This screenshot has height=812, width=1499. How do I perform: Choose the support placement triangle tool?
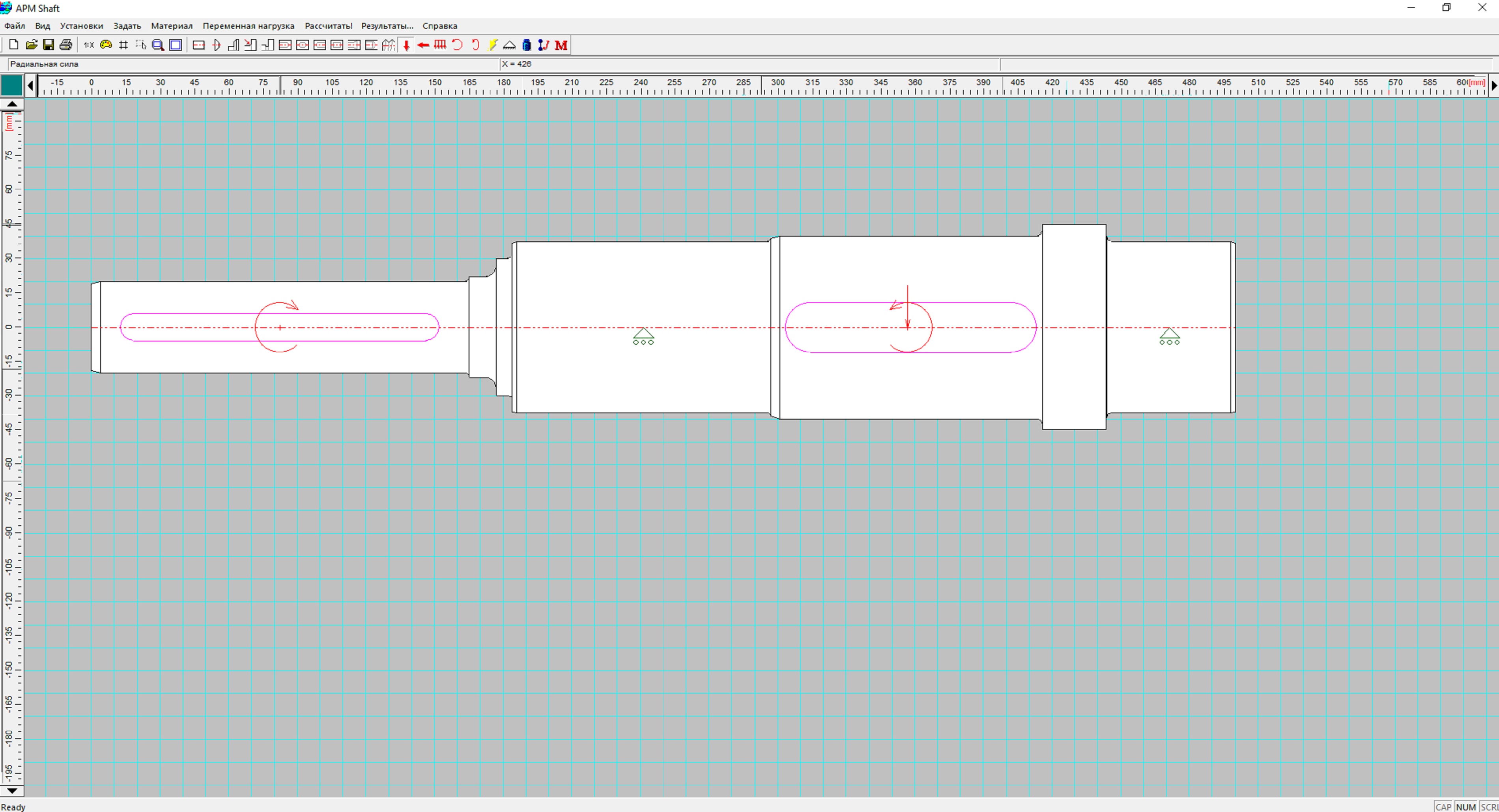509,45
